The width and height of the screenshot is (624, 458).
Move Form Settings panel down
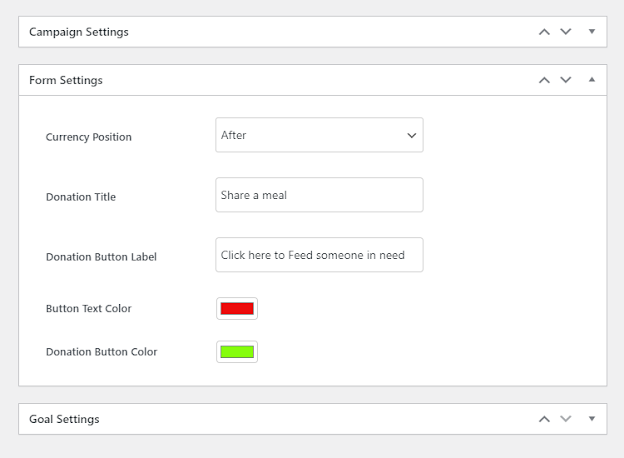coord(566,80)
